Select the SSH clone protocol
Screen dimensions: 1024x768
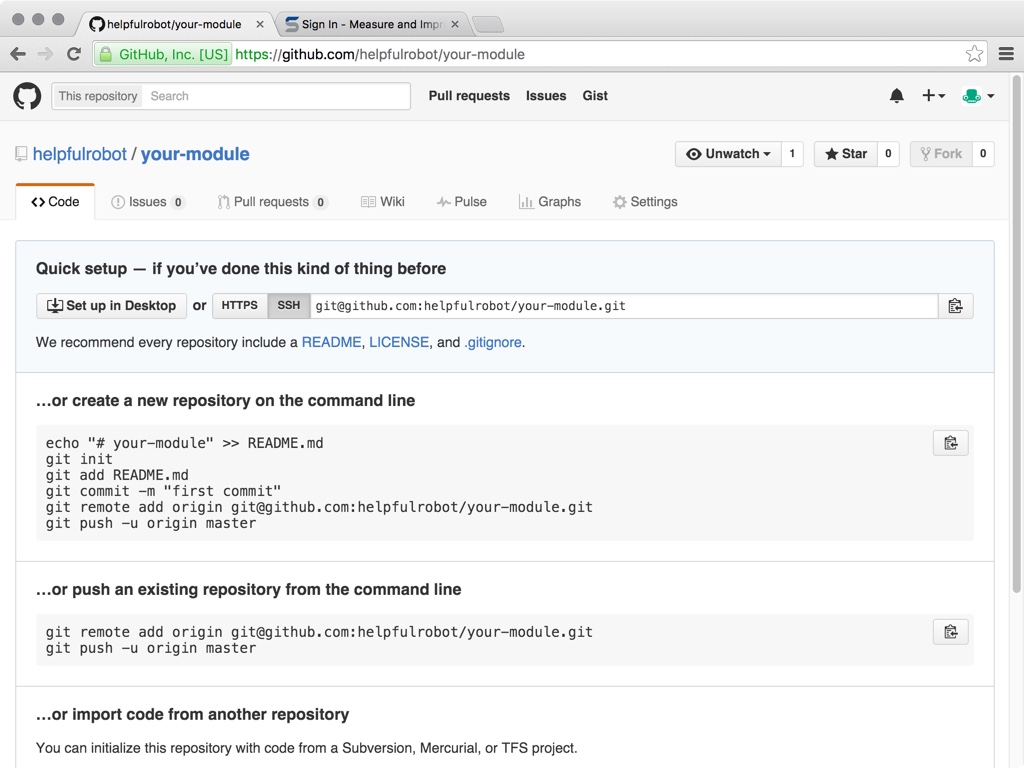point(289,306)
